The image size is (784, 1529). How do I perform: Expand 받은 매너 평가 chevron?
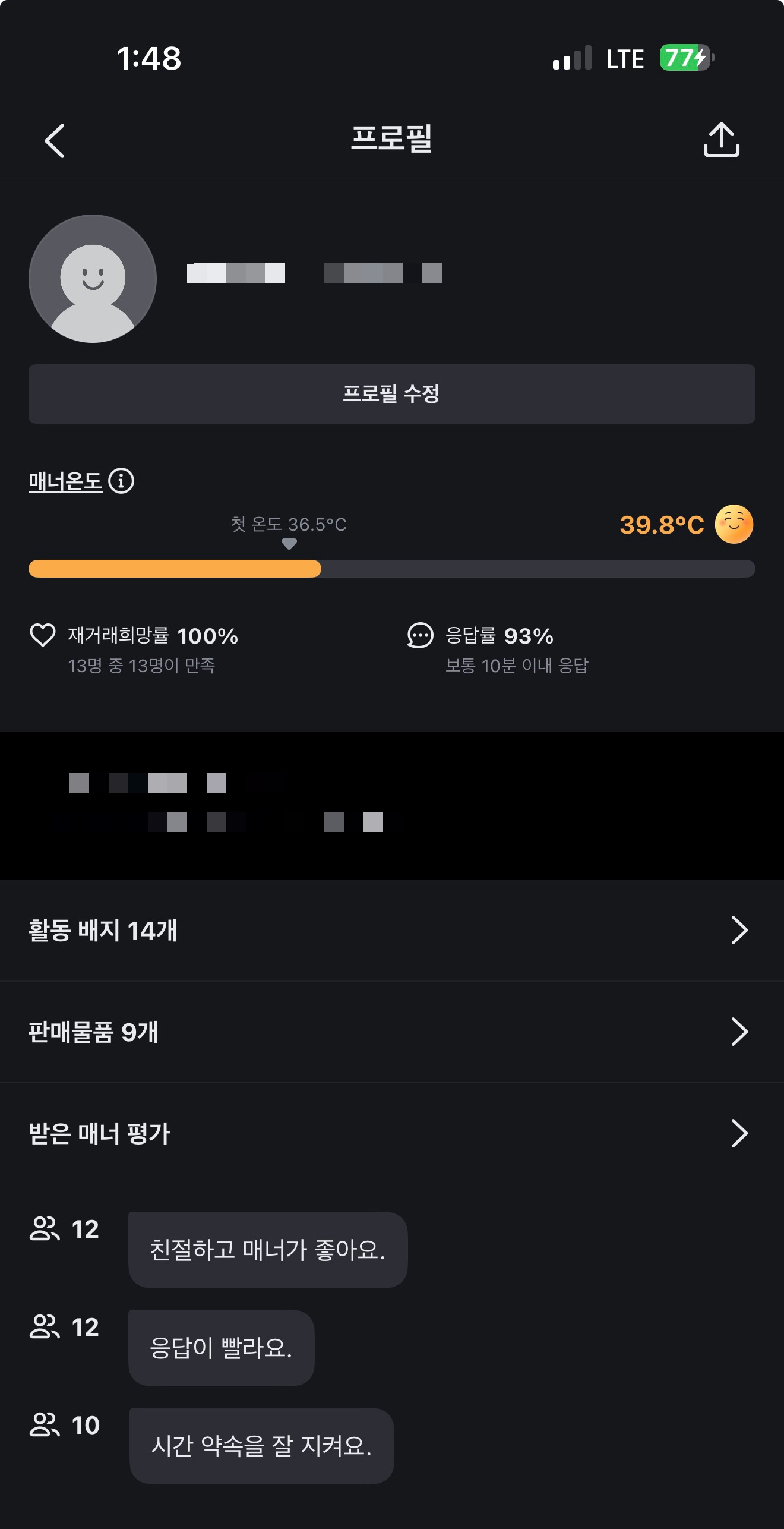[739, 1133]
